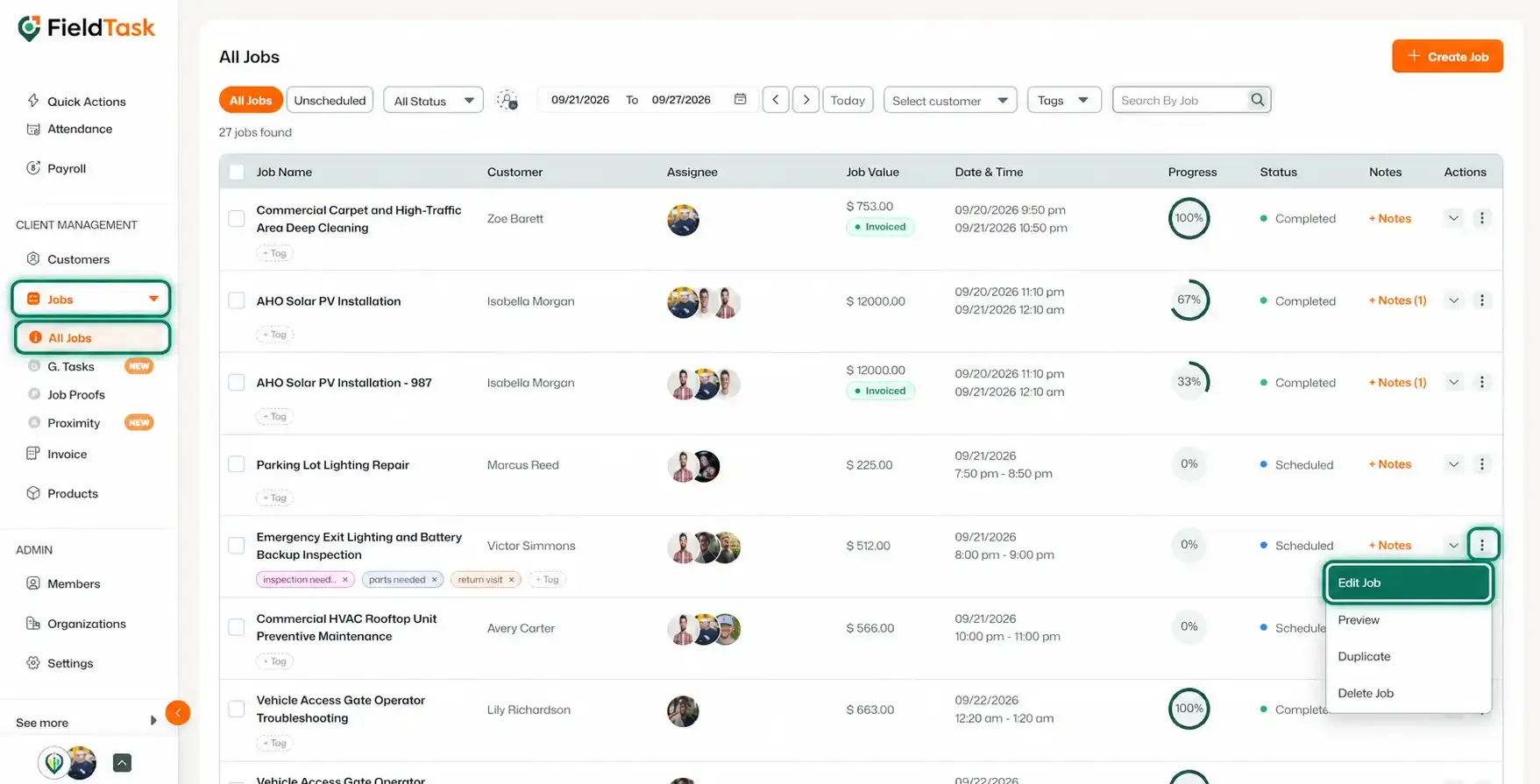Select all jobs with header checkbox
The width and height of the screenshot is (1540, 784).
(237, 172)
